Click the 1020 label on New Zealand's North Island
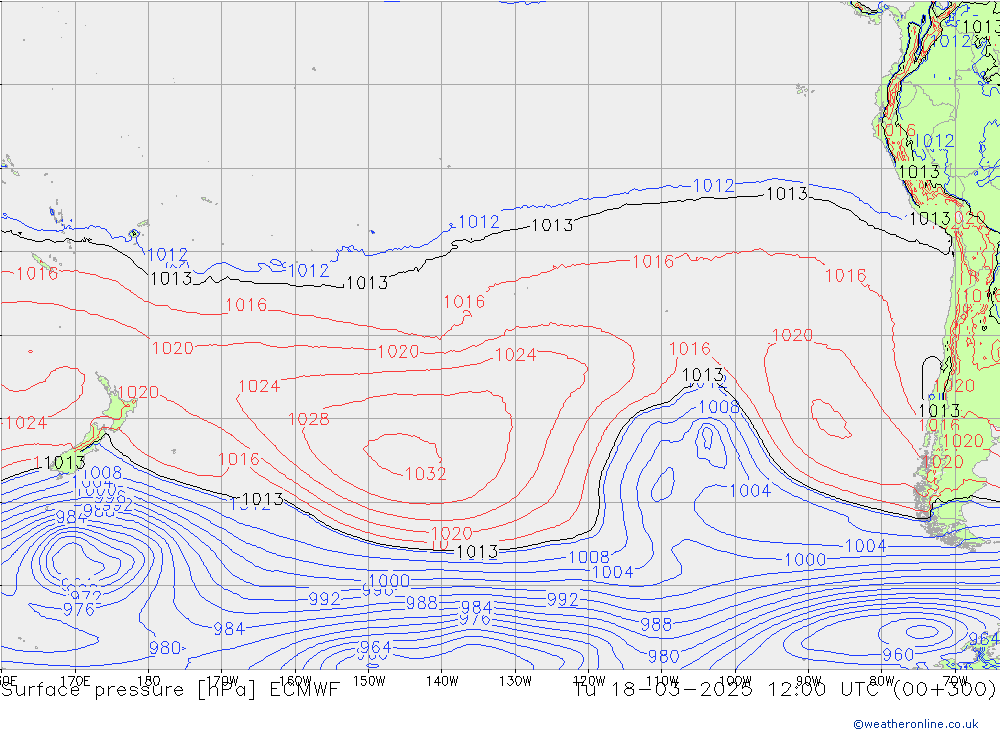Viewport: 1000px width, 733px height. pos(138,392)
